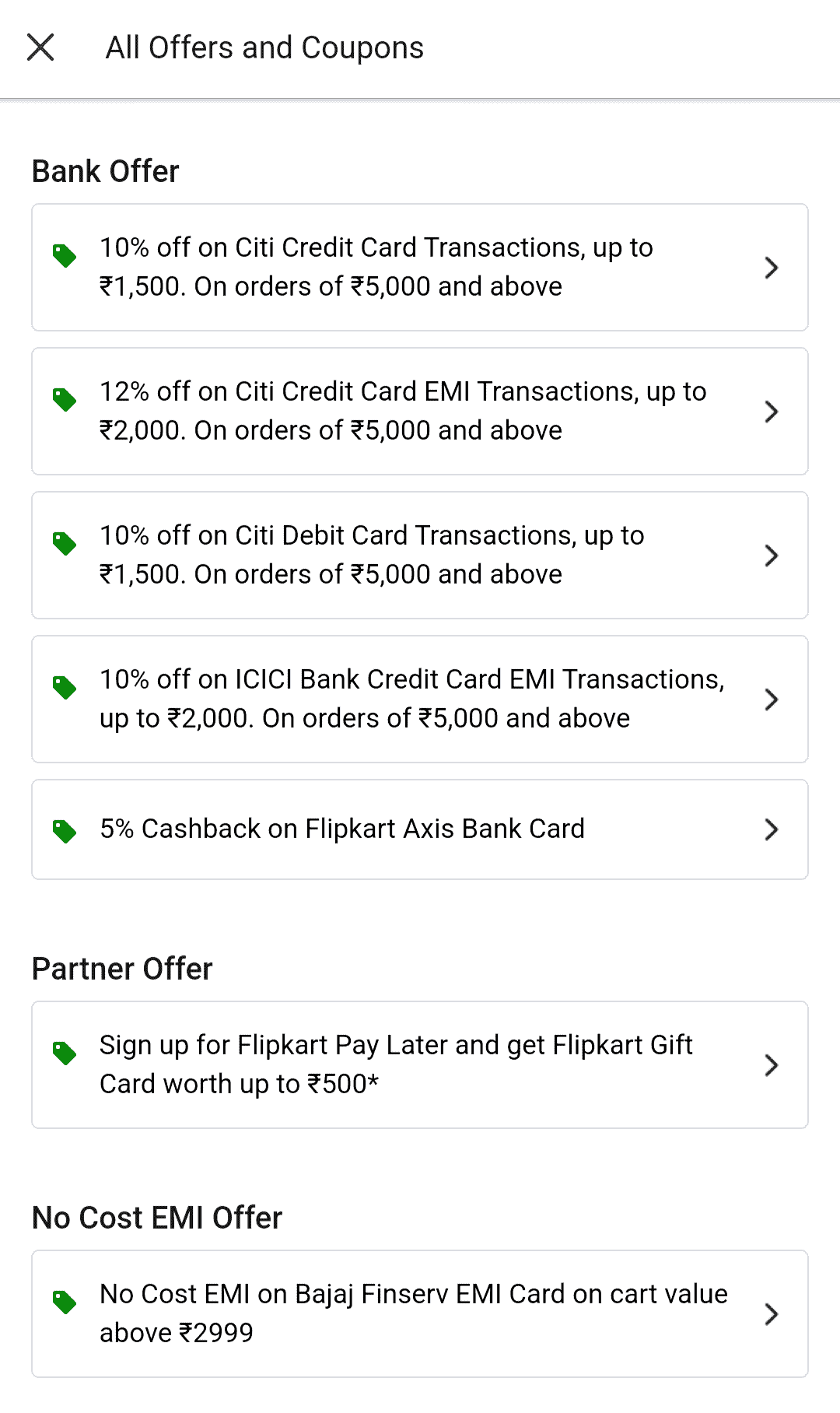Open No Cost EMI on Bajaj Finserv offer

tap(413, 1313)
